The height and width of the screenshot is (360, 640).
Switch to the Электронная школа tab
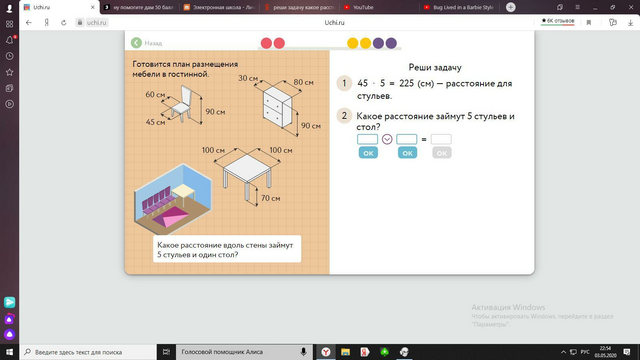(219, 7)
